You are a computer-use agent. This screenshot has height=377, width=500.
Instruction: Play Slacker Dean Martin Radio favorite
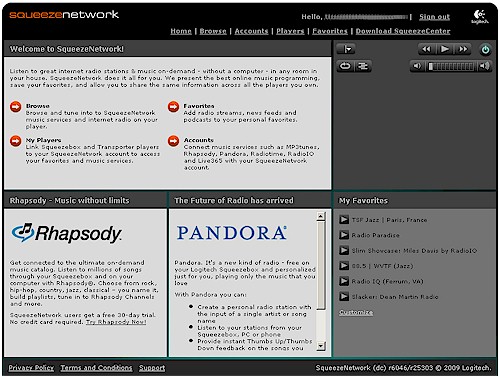[344, 296]
